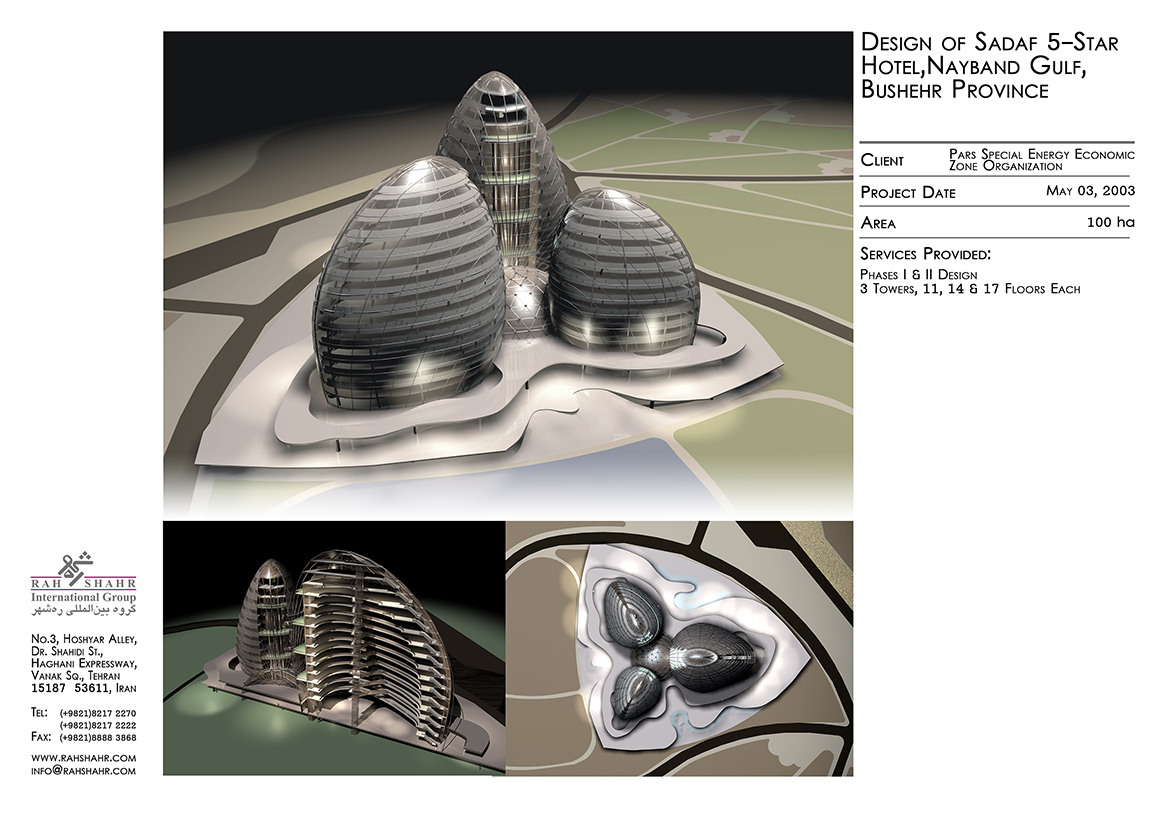
Task: Select the '100 ha' area value
Action: click(1111, 222)
